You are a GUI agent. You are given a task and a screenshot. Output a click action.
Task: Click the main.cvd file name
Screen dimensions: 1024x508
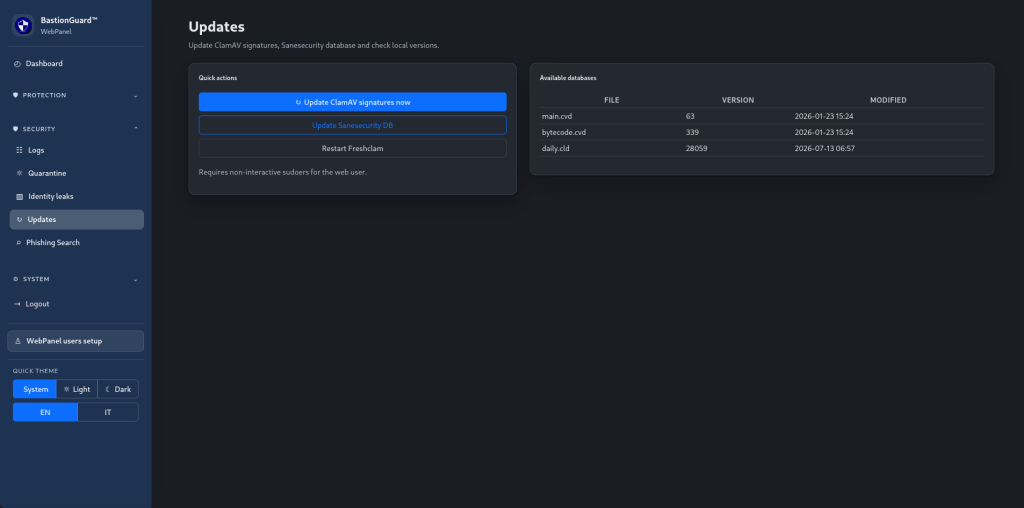click(x=557, y=116)
